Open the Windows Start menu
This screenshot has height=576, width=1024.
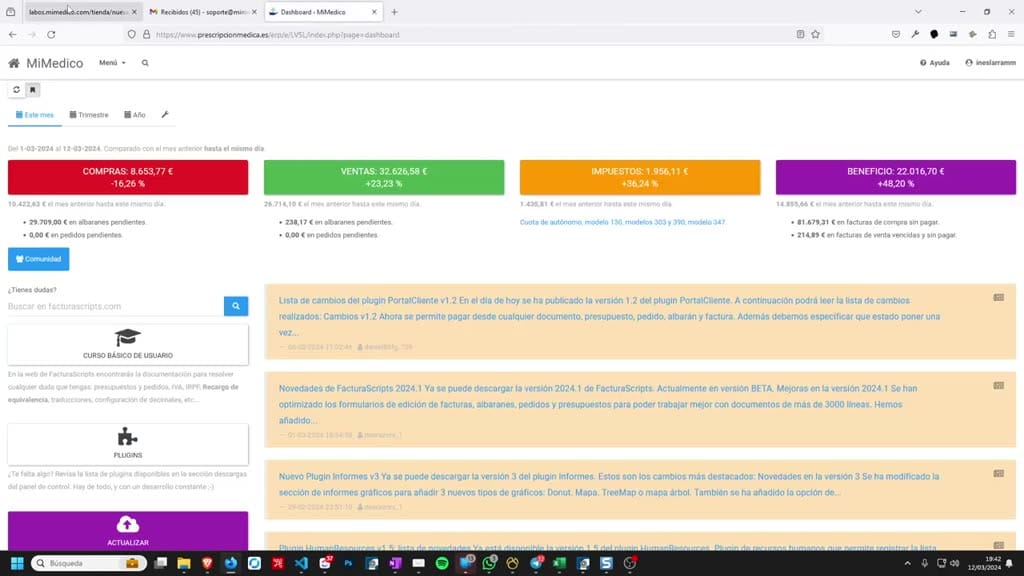coord(17,563)
